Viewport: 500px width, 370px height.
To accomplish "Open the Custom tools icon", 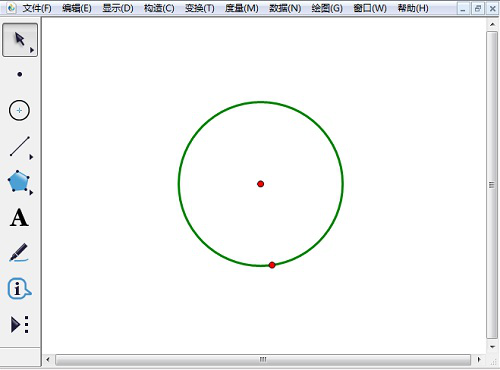I will coord(19,324).
